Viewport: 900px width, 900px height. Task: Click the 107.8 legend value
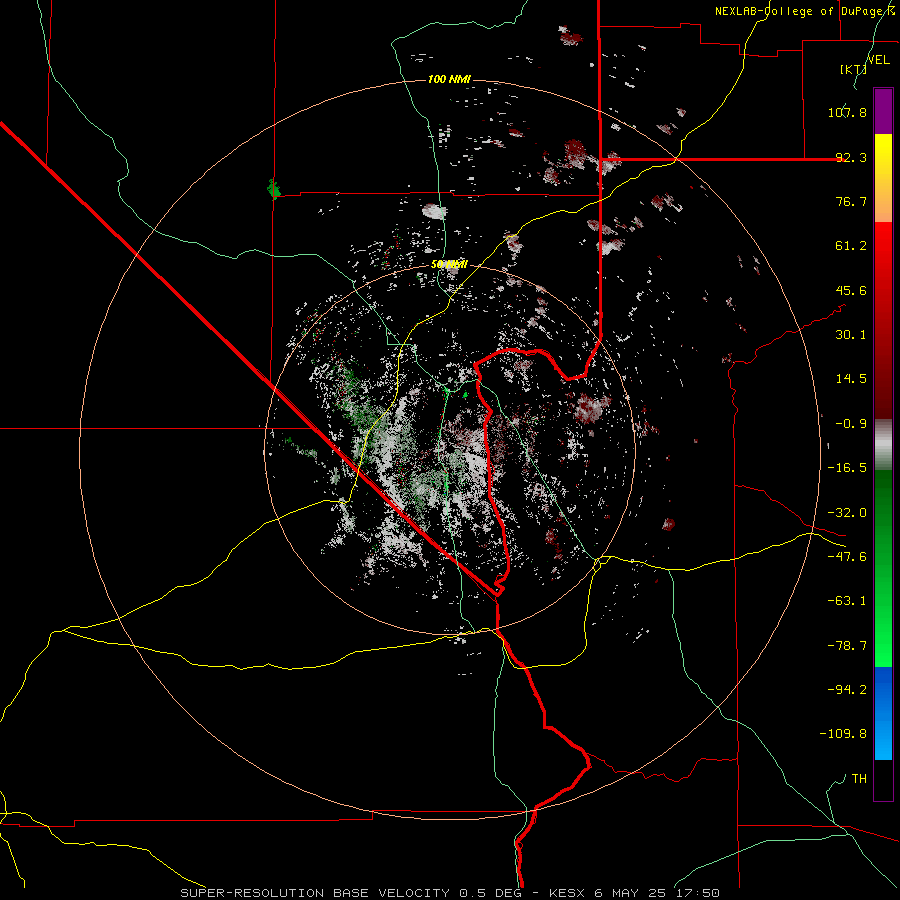[847, 112]
